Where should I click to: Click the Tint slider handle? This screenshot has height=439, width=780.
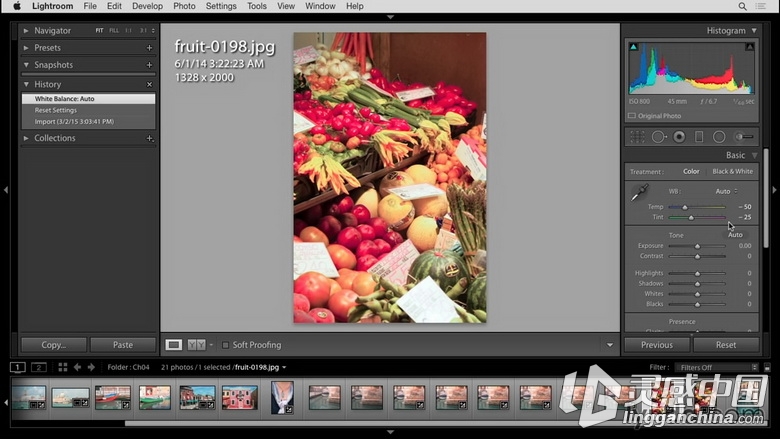[691, 217]
